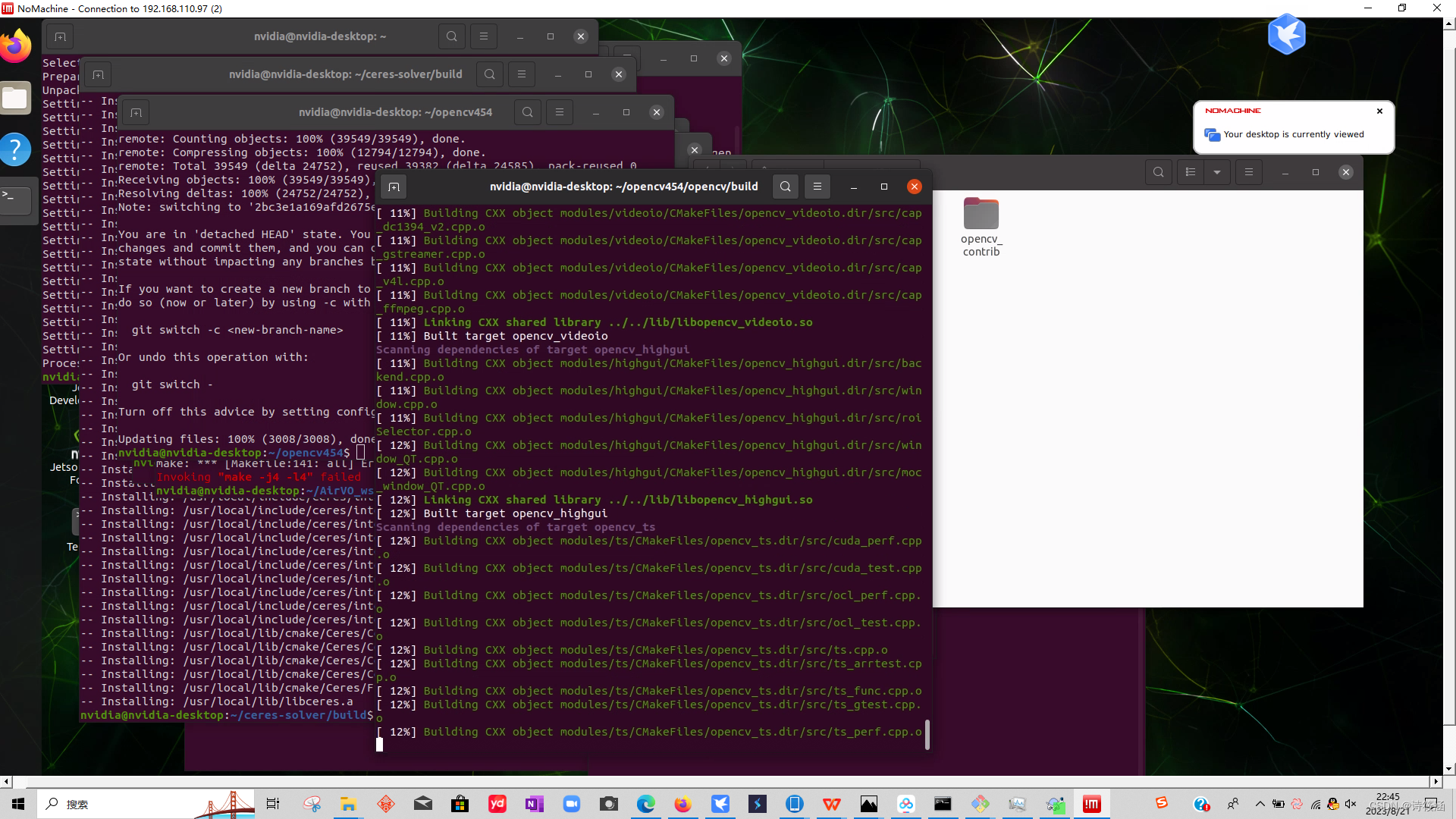Click Windows Start button

[18, 804]
